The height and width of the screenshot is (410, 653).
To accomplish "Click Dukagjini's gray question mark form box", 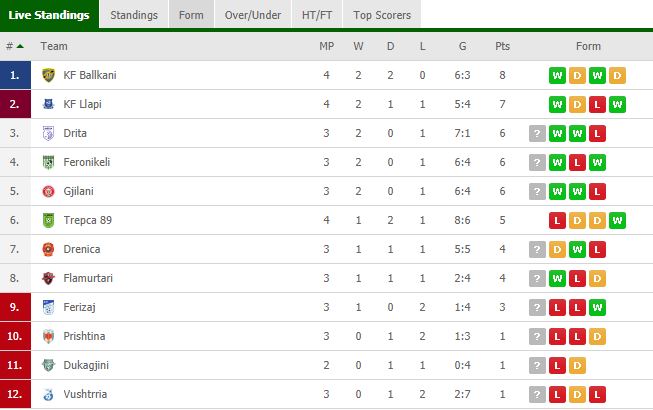I will tap(537, 366).
